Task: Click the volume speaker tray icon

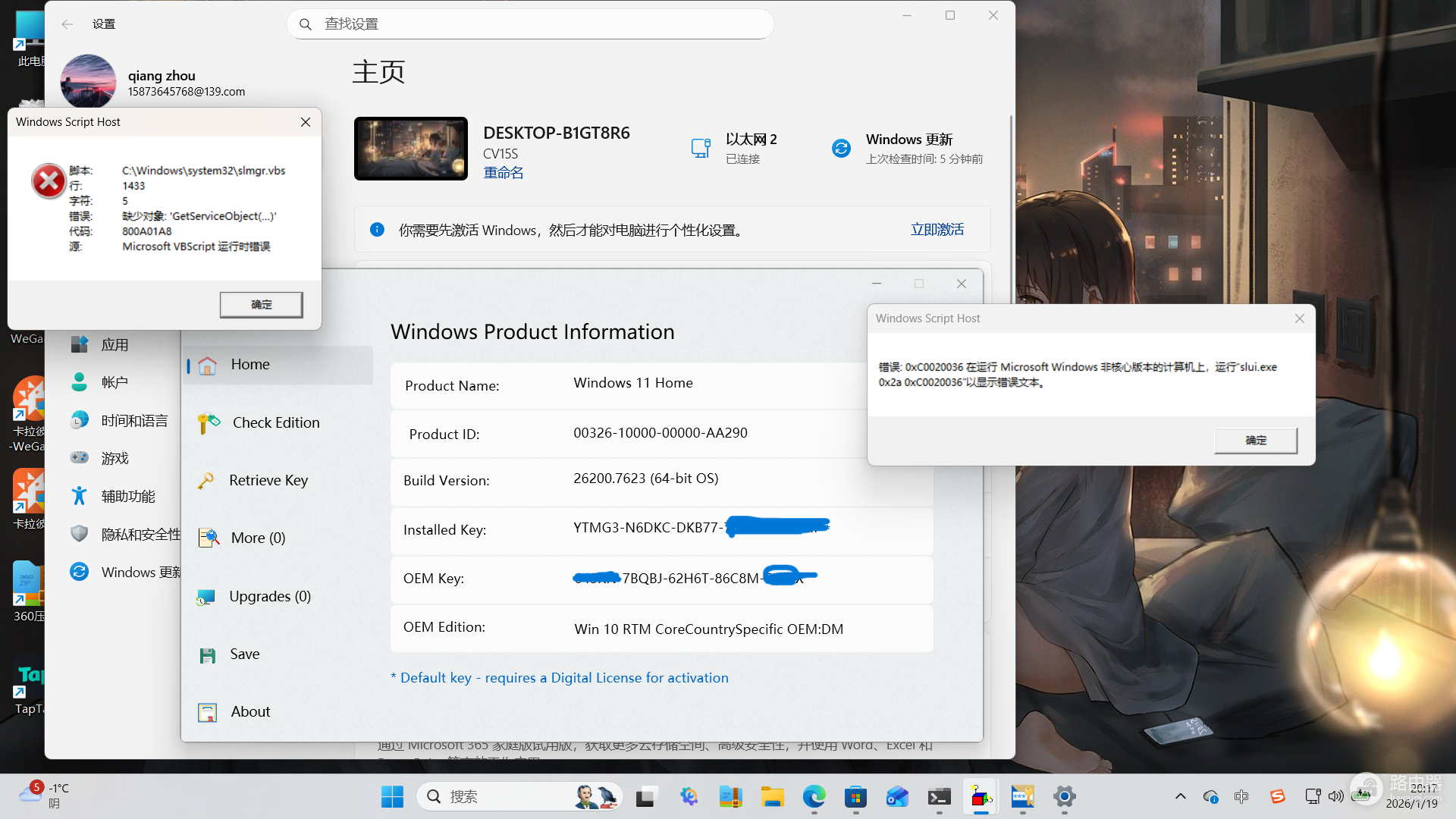Action: 1336,796
